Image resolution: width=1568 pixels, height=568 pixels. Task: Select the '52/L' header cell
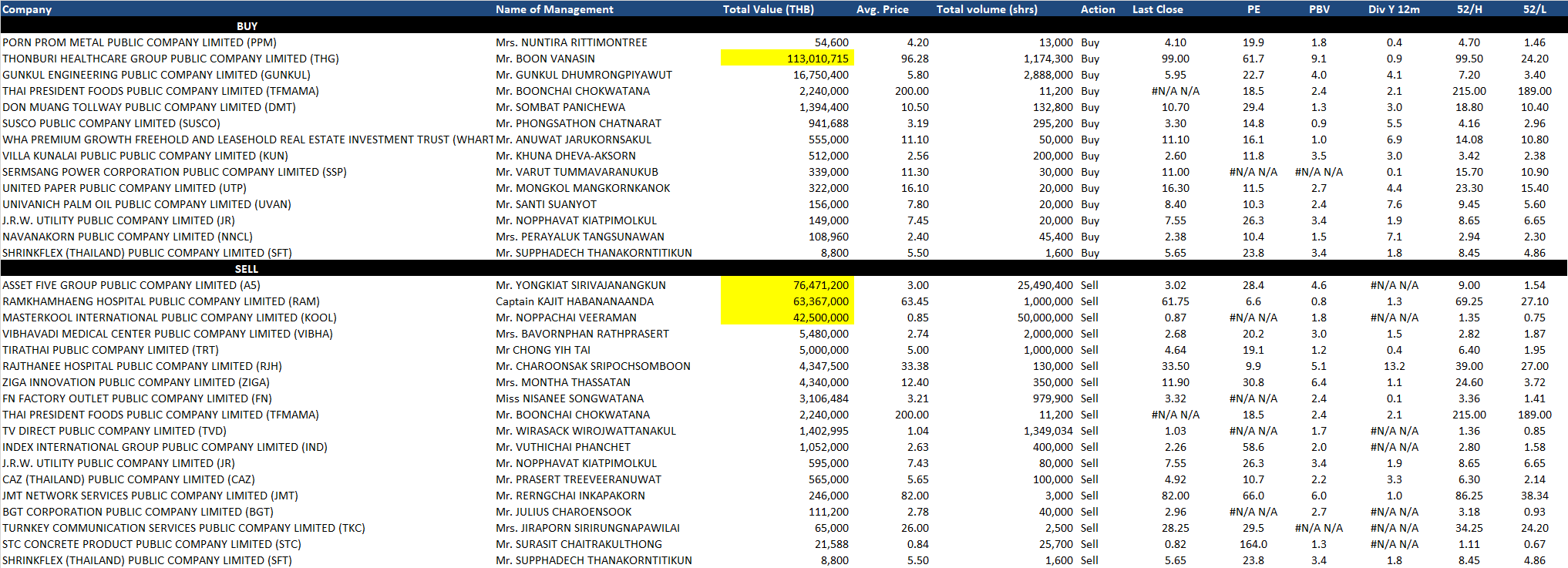pos(1534,9)
